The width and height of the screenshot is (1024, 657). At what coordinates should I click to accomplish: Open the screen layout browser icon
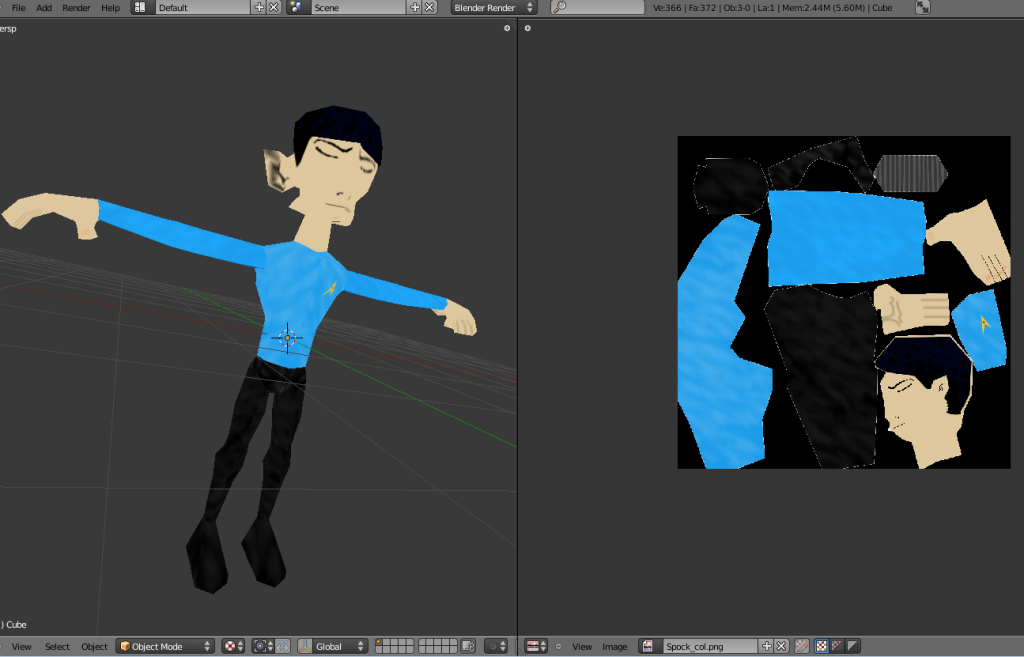(x=140, y=7)
